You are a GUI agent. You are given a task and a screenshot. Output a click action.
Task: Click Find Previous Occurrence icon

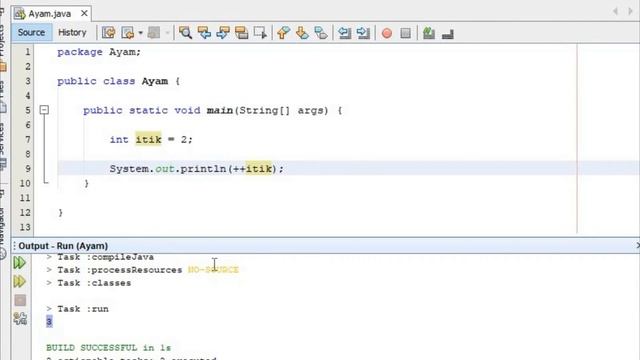coord(204,33)
